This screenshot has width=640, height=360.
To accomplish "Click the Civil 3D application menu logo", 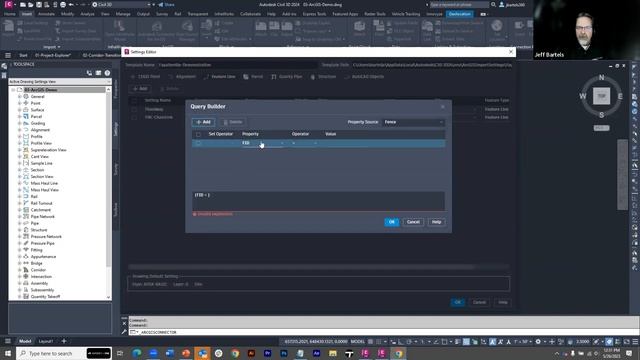I will (x=8, y=4).
